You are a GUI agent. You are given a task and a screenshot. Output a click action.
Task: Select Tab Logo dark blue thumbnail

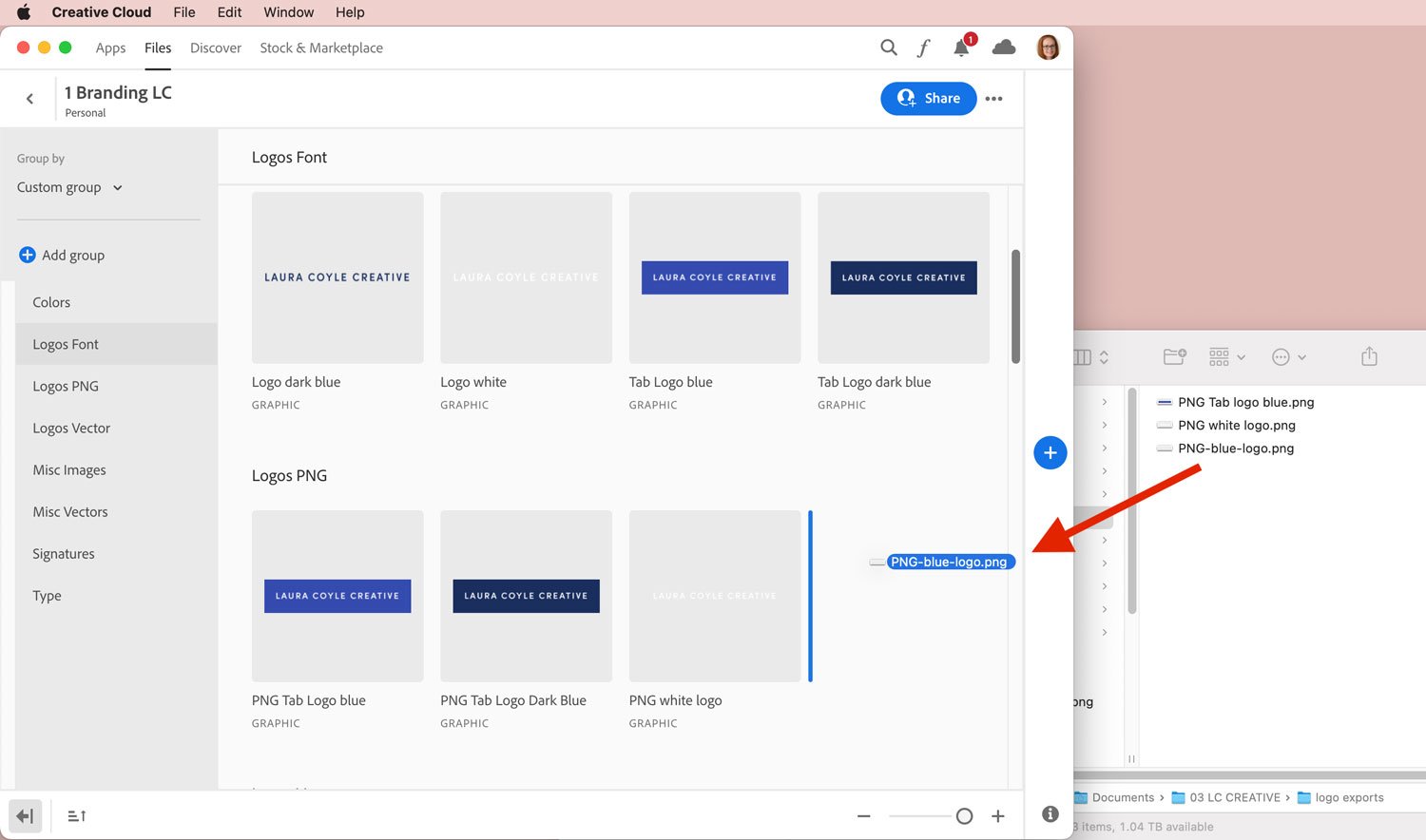pyautogui.click(x=903, y=277)
